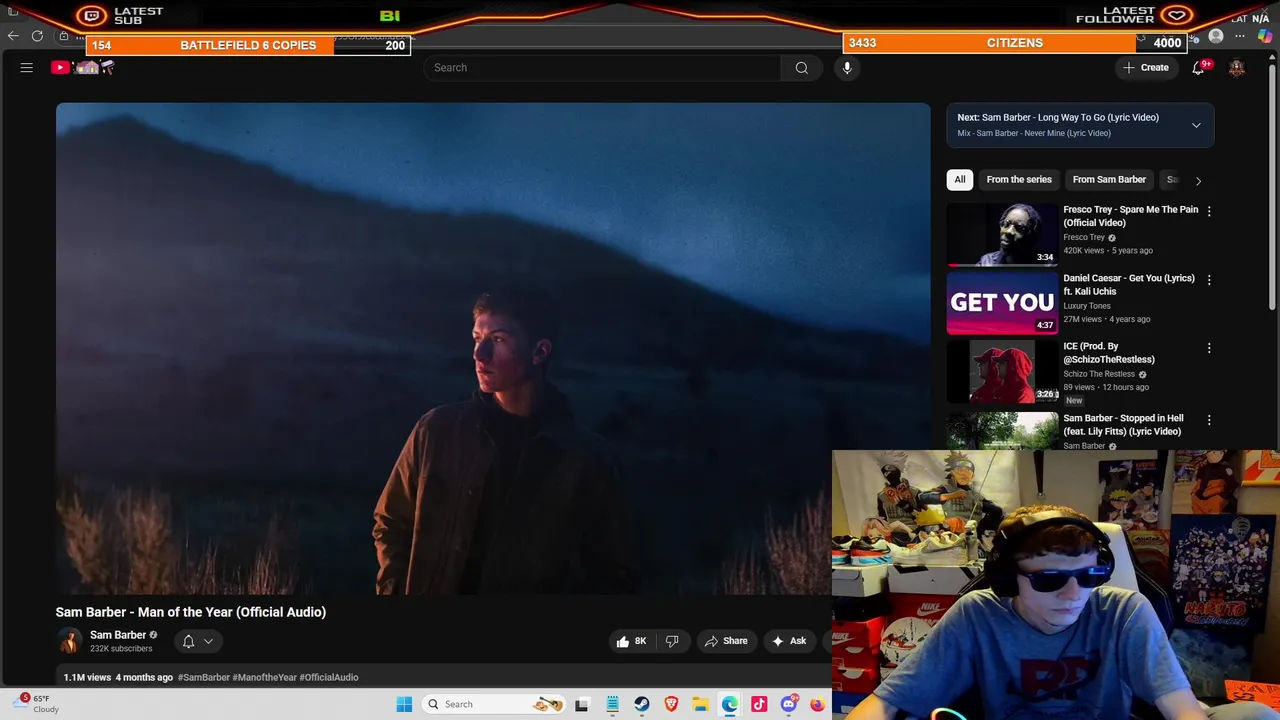Open Fresco Trey channel link

1084,238
